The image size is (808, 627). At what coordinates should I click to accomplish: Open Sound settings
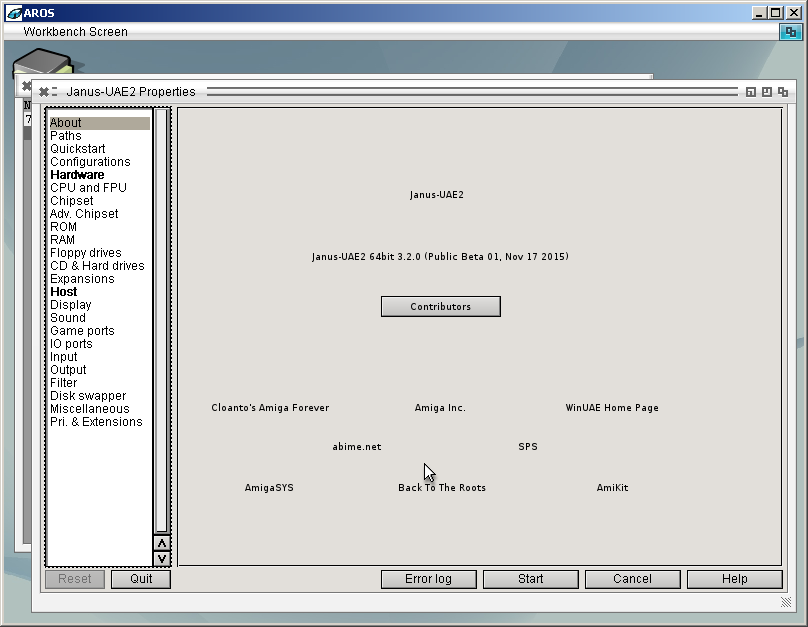(x=99, y=318)
